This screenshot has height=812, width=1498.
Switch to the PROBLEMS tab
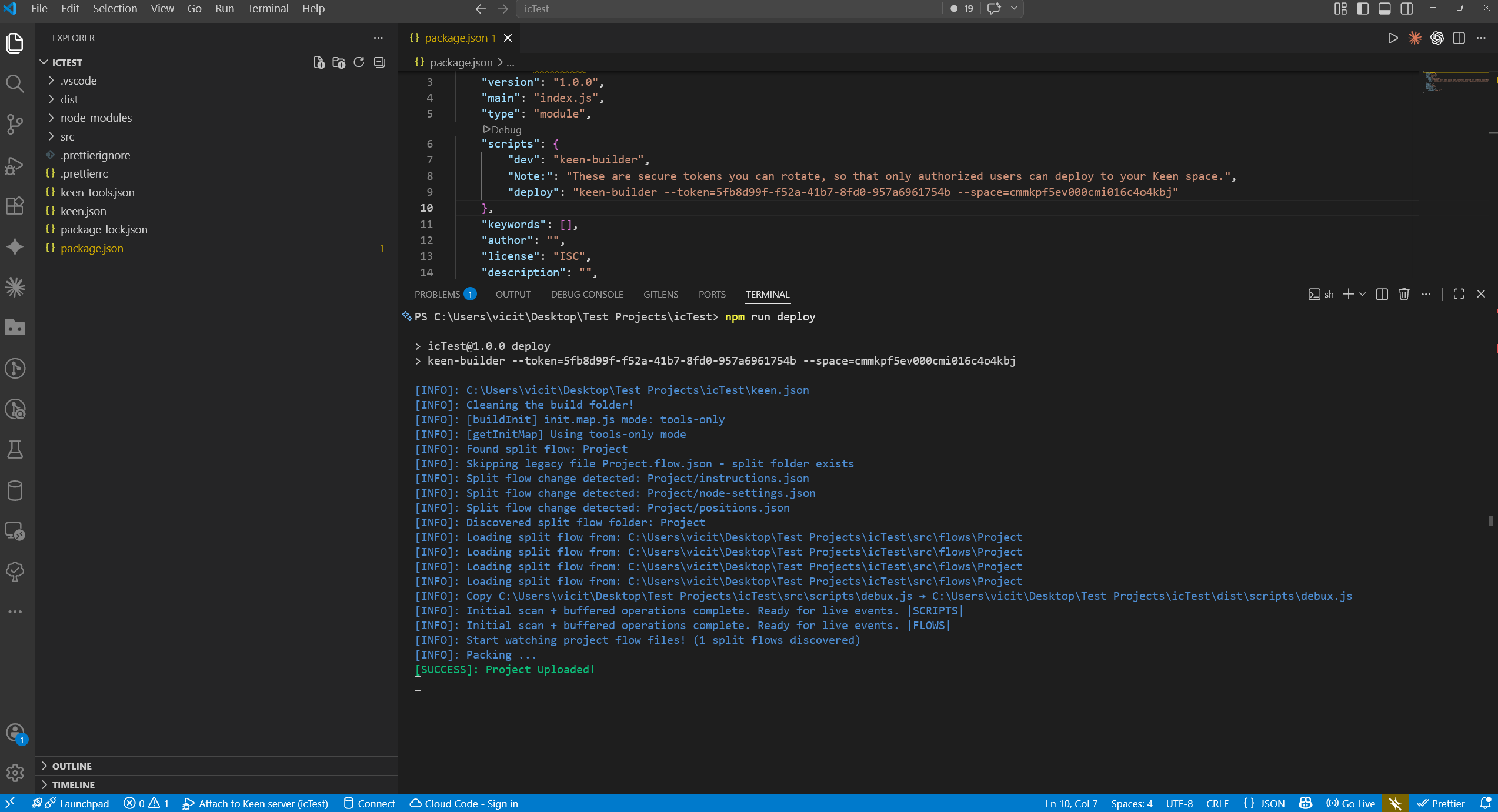(445, 294)
